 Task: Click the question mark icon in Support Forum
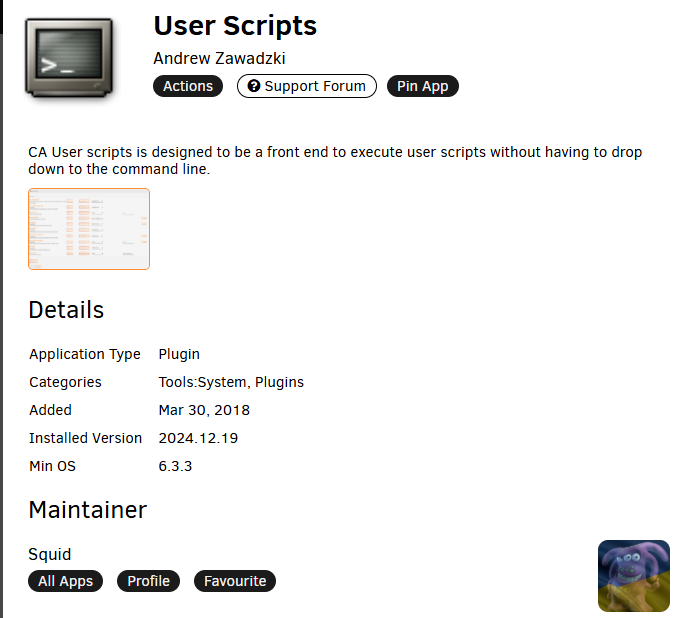point(254,86)
